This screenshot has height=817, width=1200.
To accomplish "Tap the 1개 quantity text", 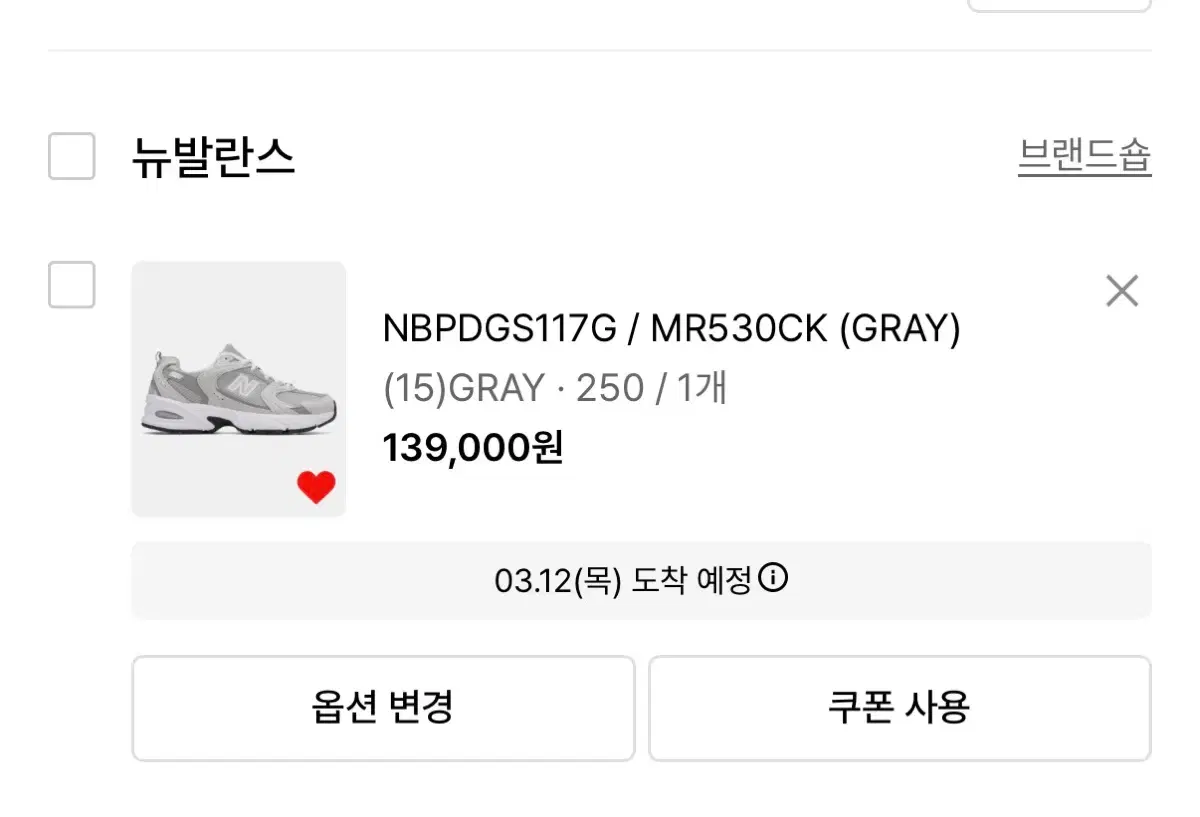I will click(702, 388).
